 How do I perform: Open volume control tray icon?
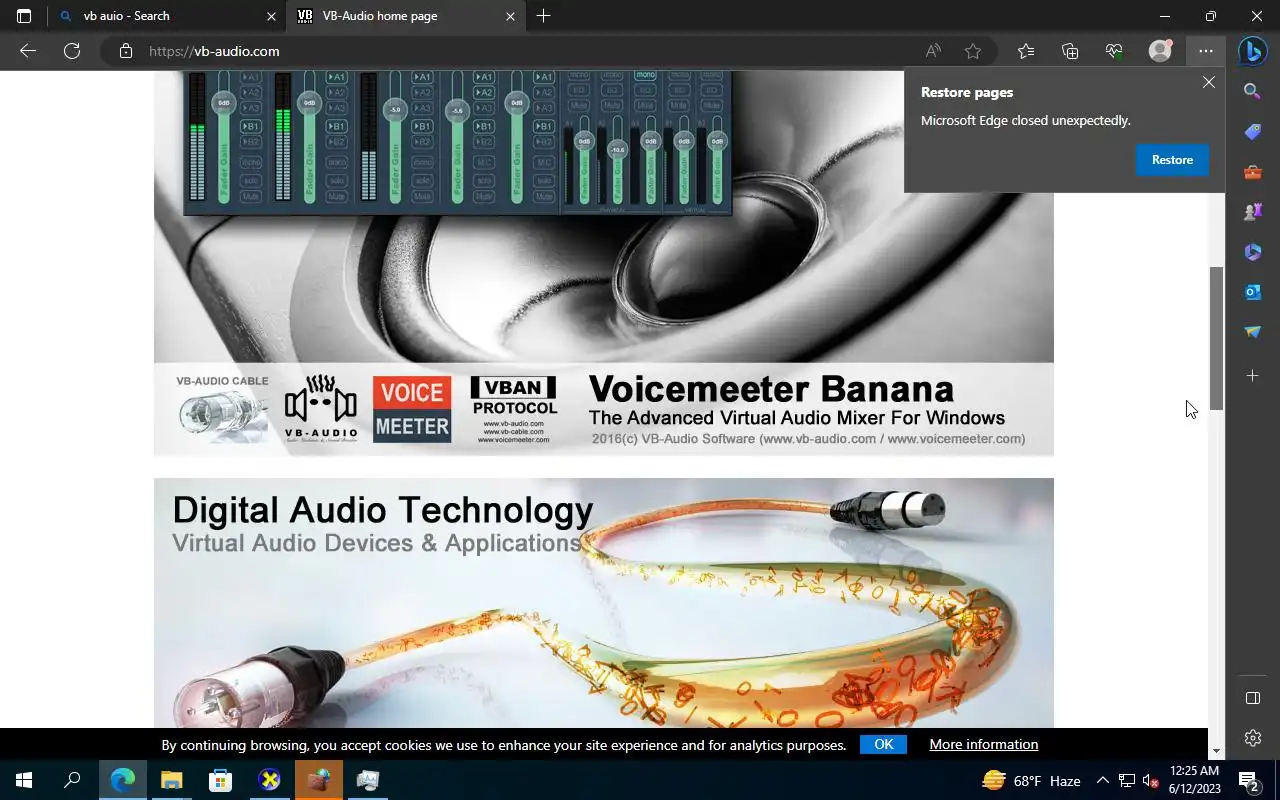point(1150,781)
